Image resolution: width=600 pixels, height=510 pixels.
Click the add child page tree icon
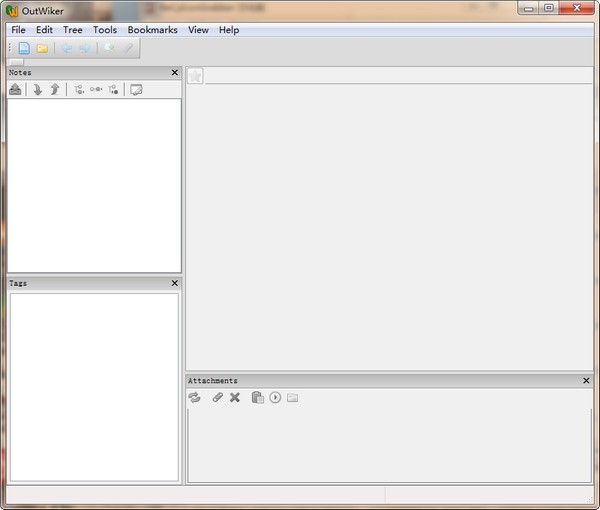coord(113,90)
